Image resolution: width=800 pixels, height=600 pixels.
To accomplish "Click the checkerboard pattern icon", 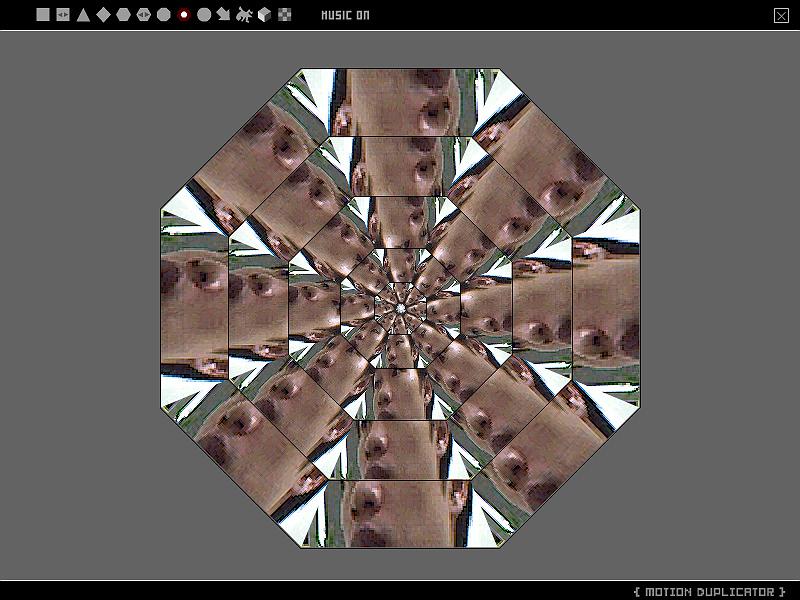I will tap(285, 15).
